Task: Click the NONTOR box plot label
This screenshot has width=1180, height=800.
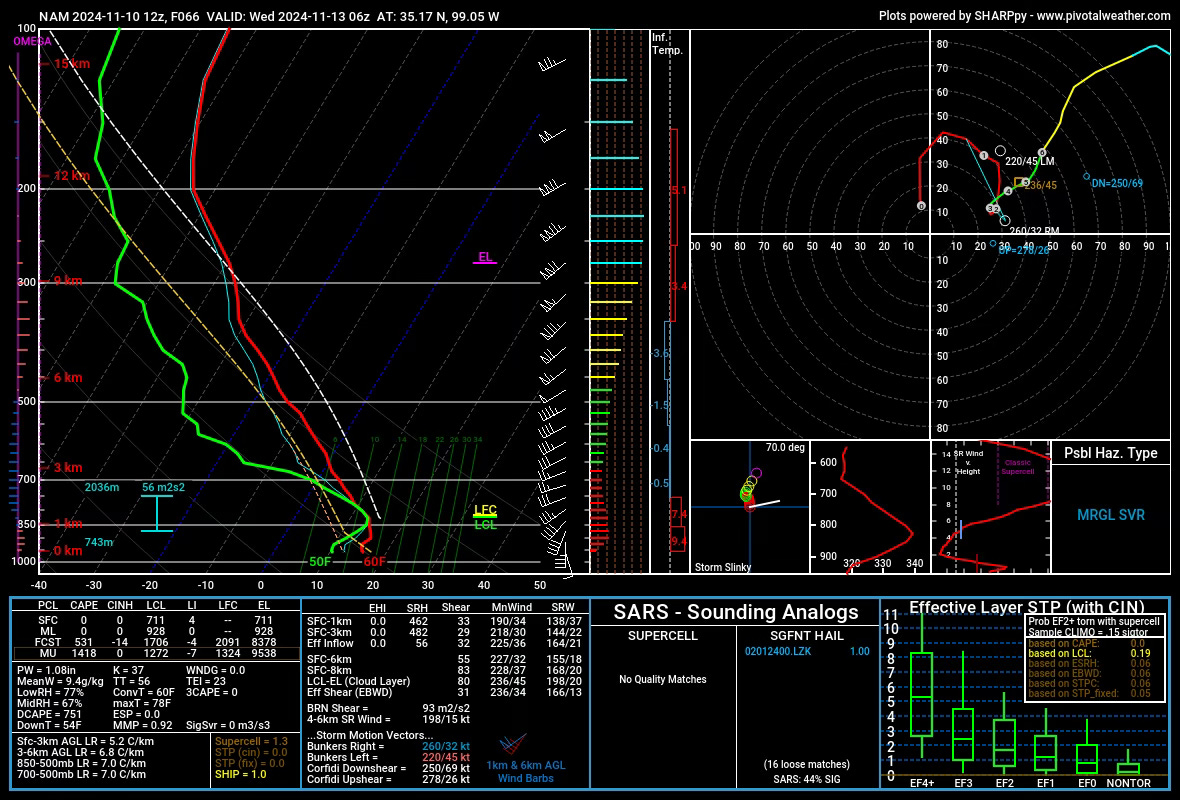Action: [1128, 783]
